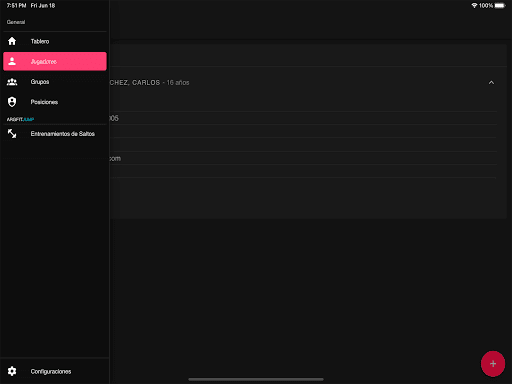Click the 7:51 PM clock in status bar
This screenshot has height=384, width=512.
click(16, 6)
